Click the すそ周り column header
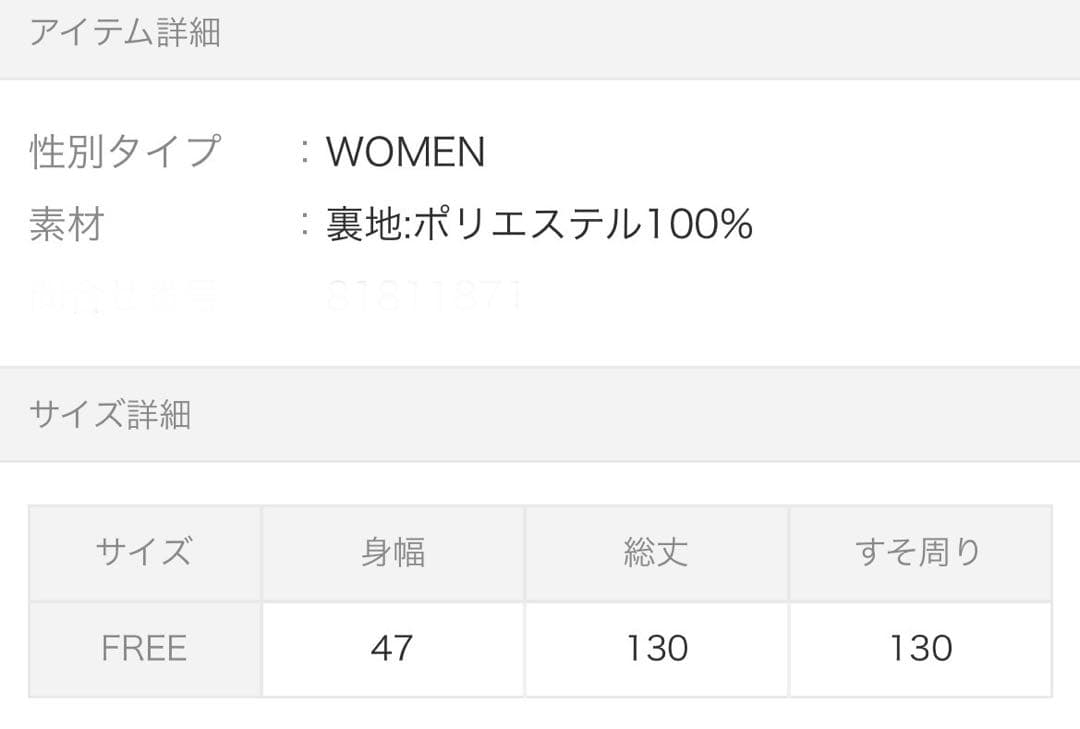 click(x=920, y=553)
